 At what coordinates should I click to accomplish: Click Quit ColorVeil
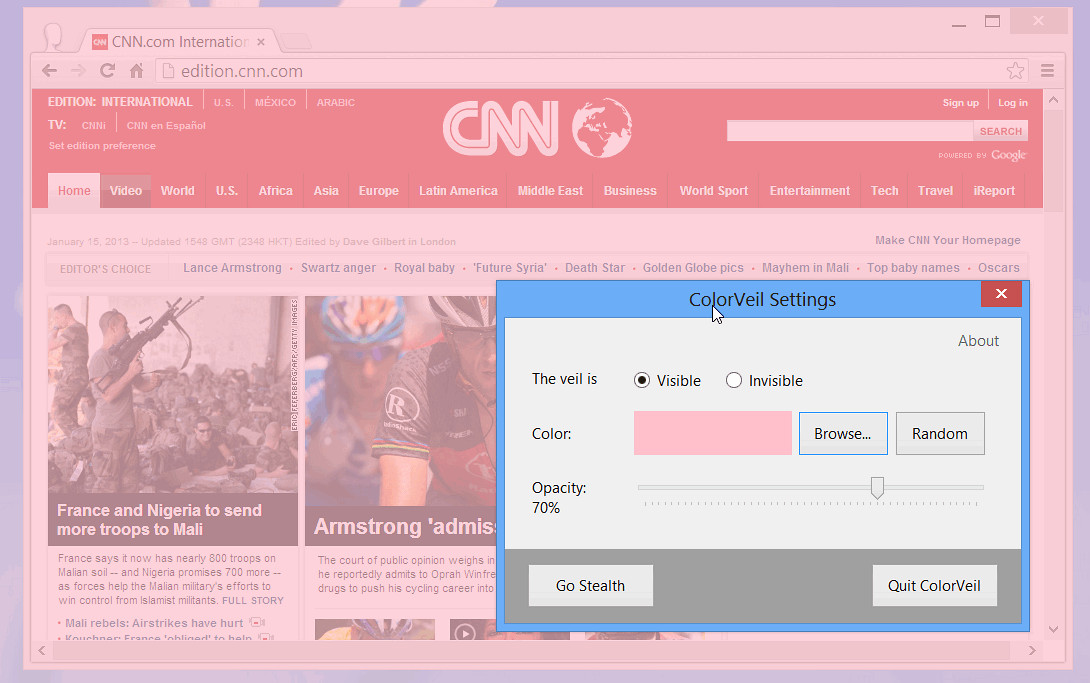(934, 585)
